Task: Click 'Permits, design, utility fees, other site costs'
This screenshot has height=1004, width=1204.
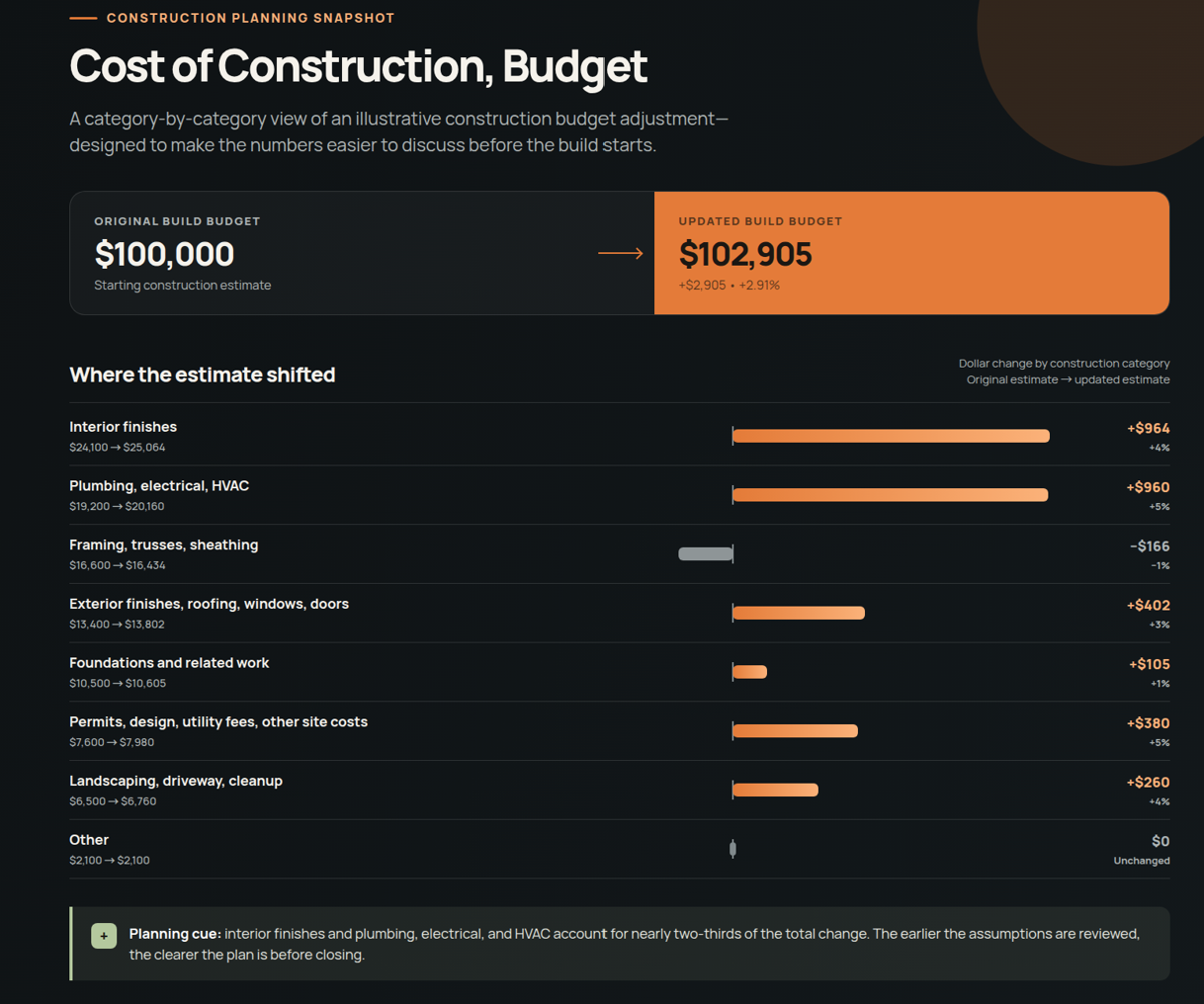Action: pos(218,722)
